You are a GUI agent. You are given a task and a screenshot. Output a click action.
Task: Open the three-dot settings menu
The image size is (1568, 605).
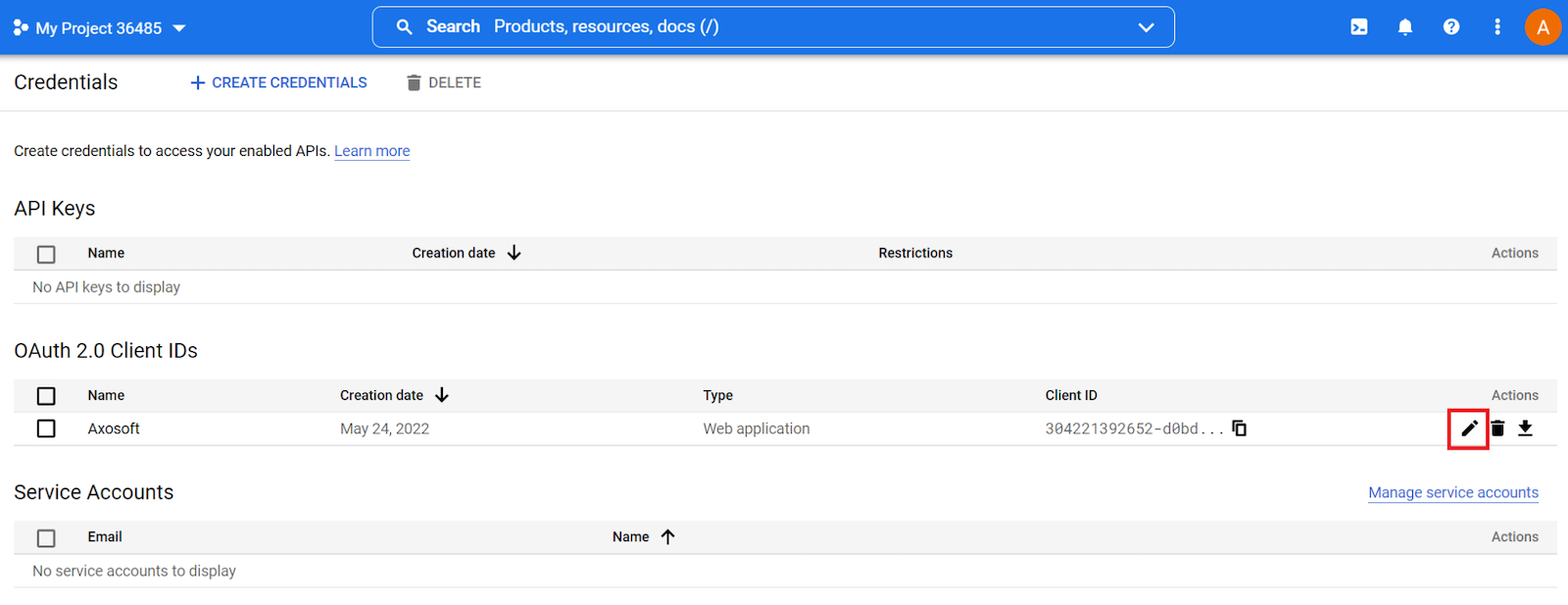pyautogui.click(x=1496, y=27)
